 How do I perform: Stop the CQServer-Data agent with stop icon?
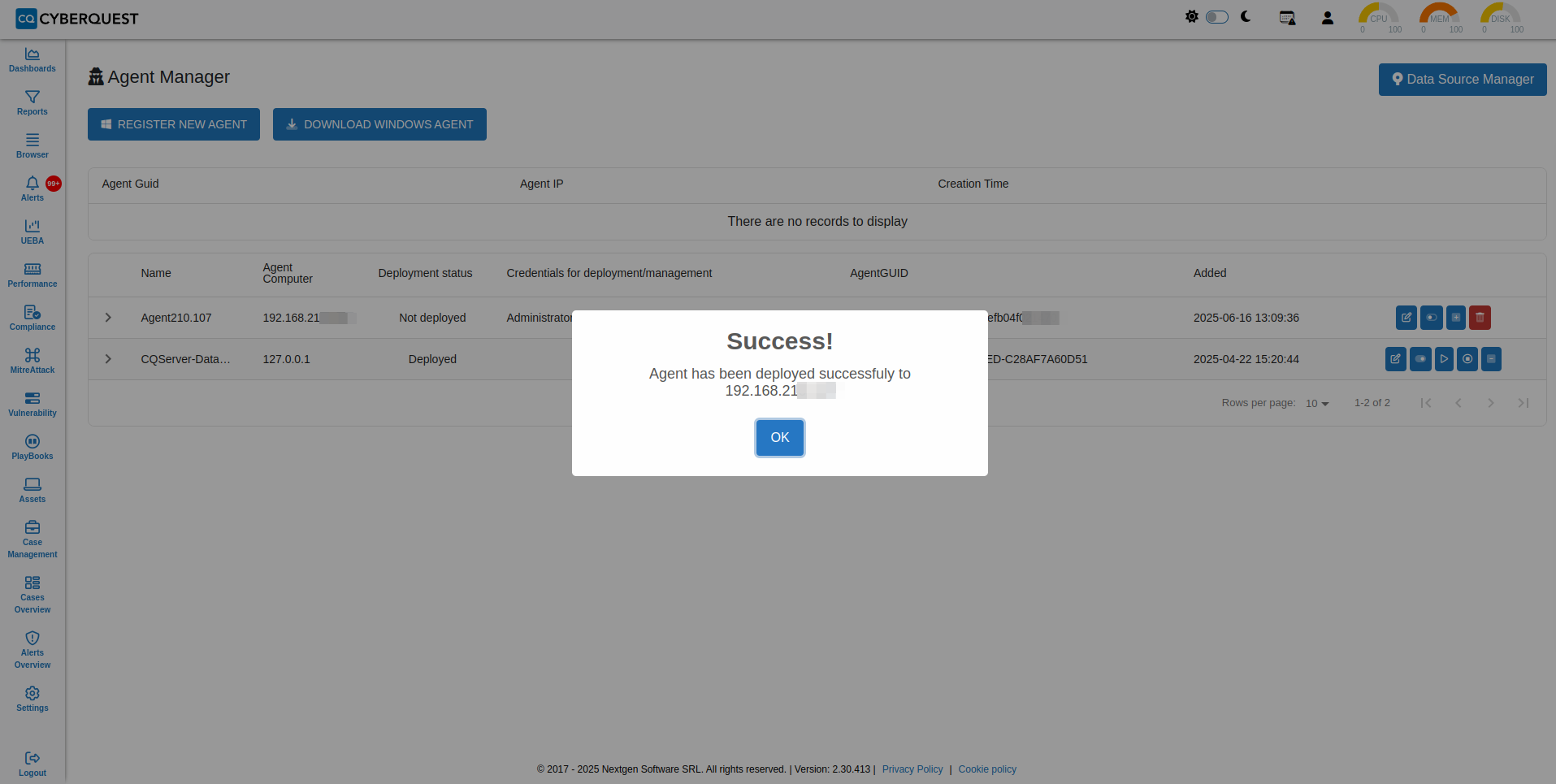tap(1467, 359)
